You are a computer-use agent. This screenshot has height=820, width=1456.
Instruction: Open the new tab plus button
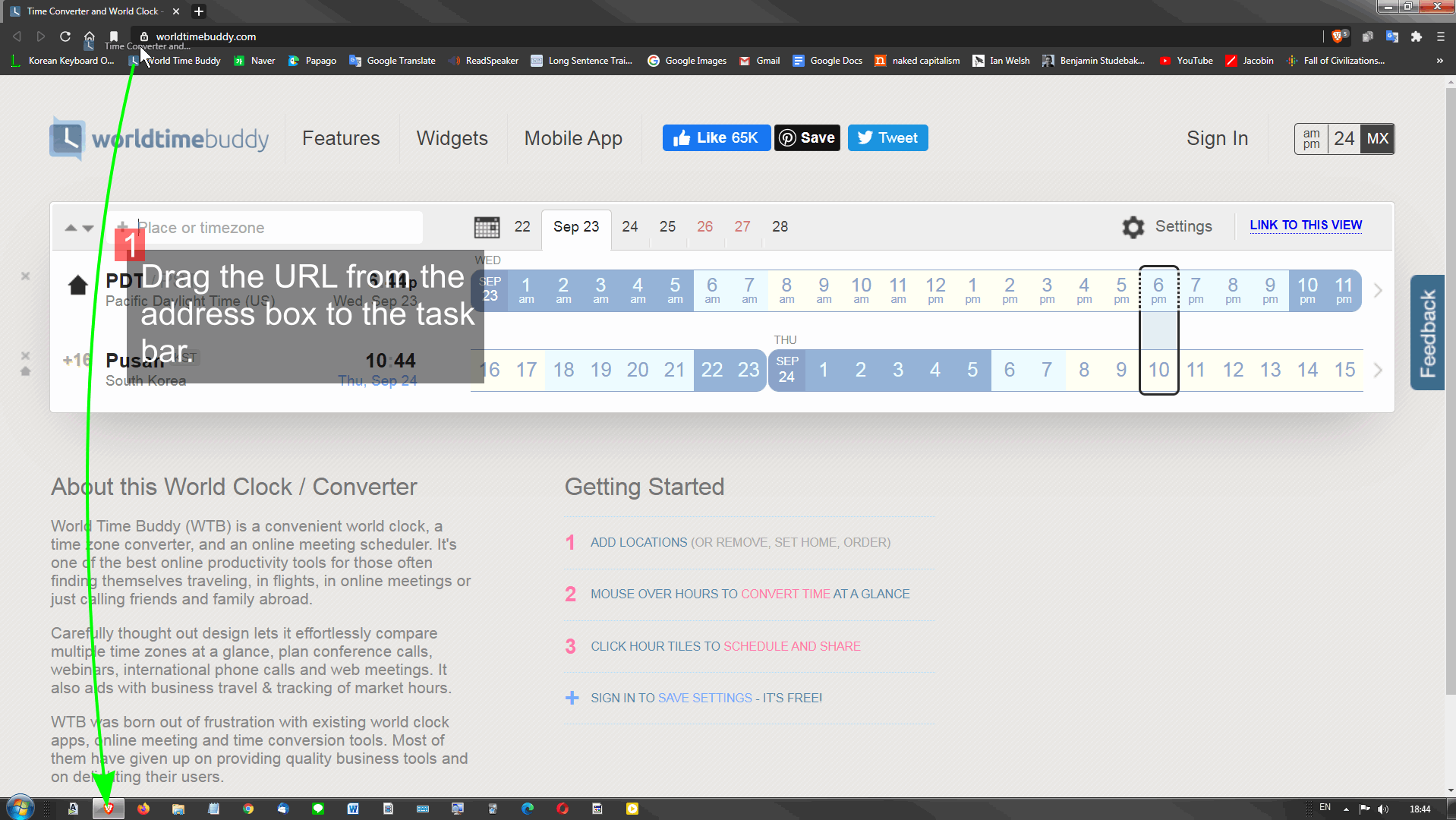[x=199, y=11]
